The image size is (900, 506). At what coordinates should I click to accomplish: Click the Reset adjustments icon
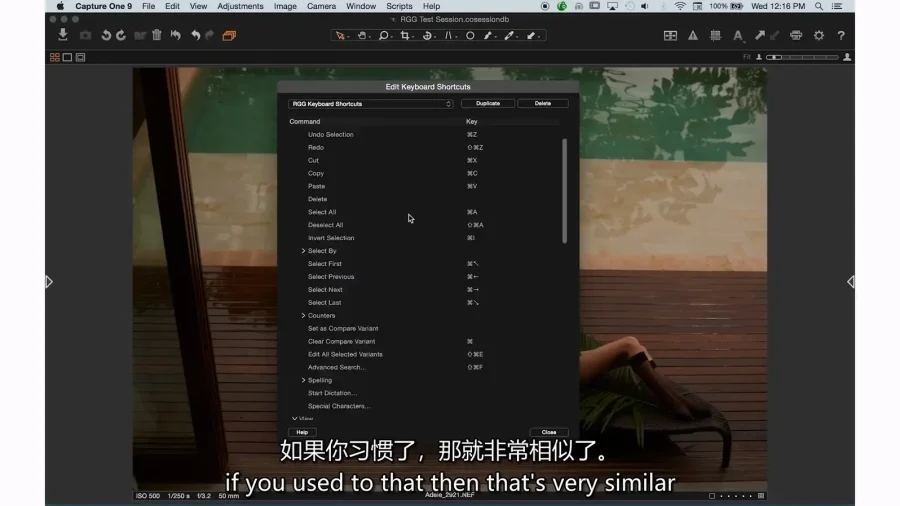(176, 36)
